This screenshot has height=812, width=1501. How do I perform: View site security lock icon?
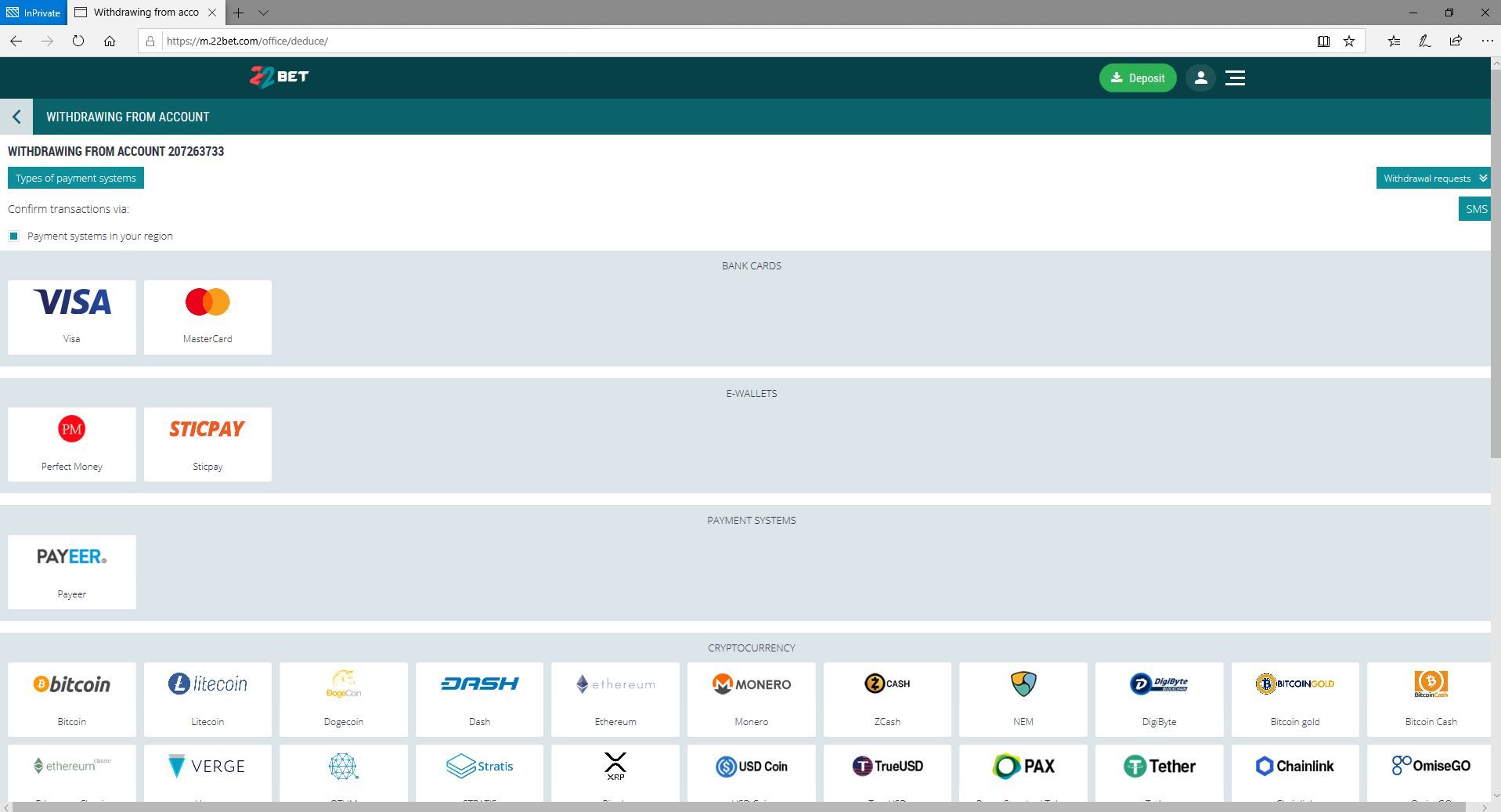(x=150, y=41)
